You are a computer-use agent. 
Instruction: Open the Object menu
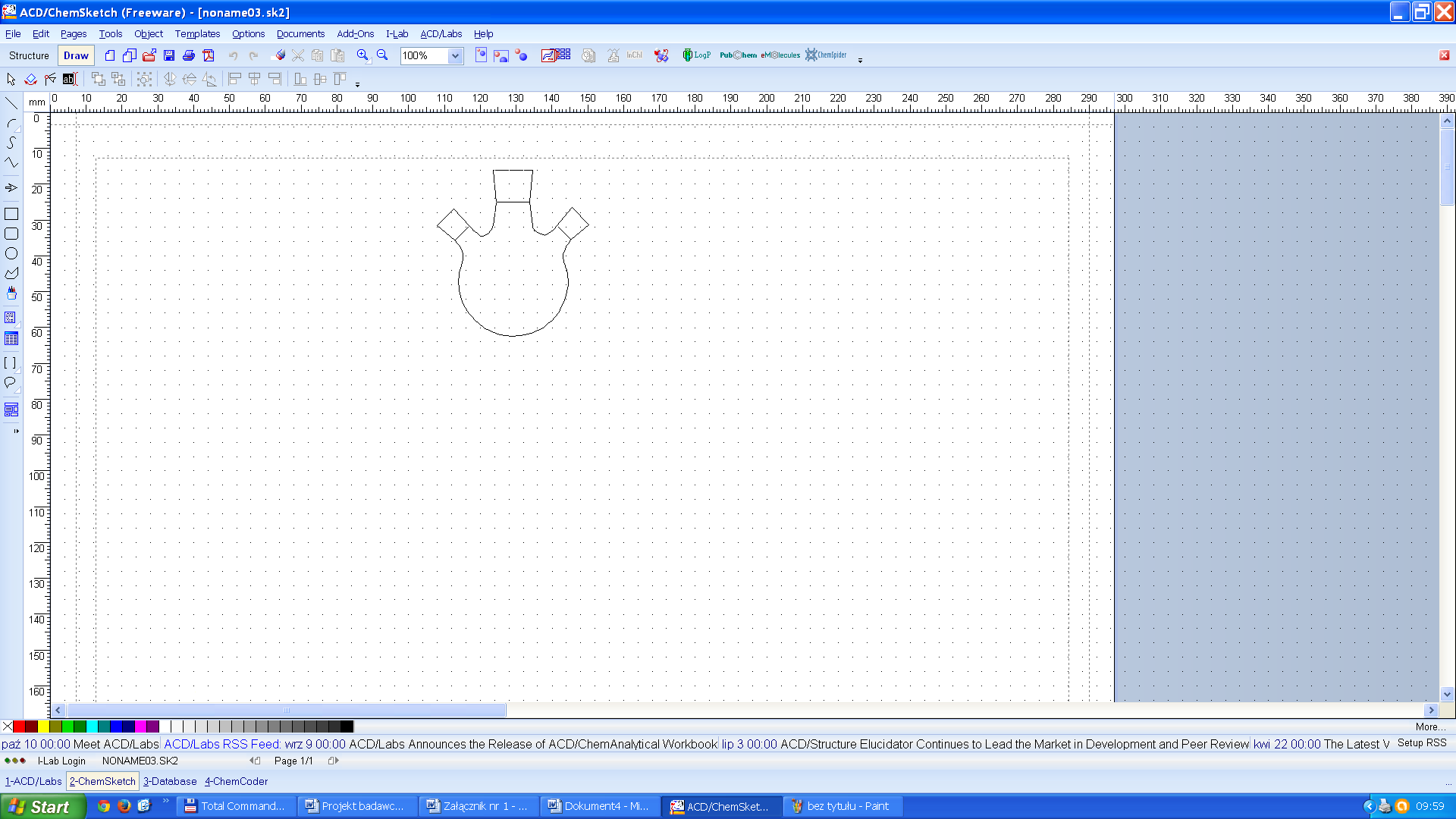pos(149,34)
